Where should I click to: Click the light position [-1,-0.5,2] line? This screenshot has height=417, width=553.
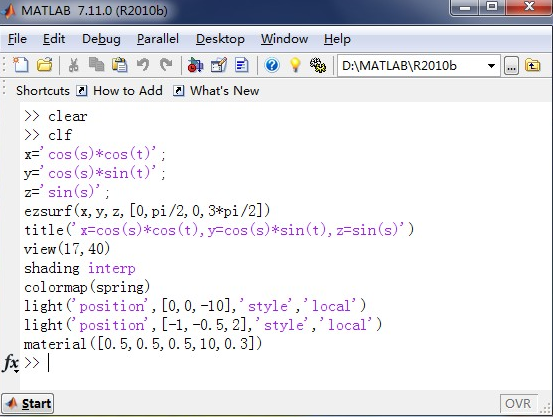[203, 325]
